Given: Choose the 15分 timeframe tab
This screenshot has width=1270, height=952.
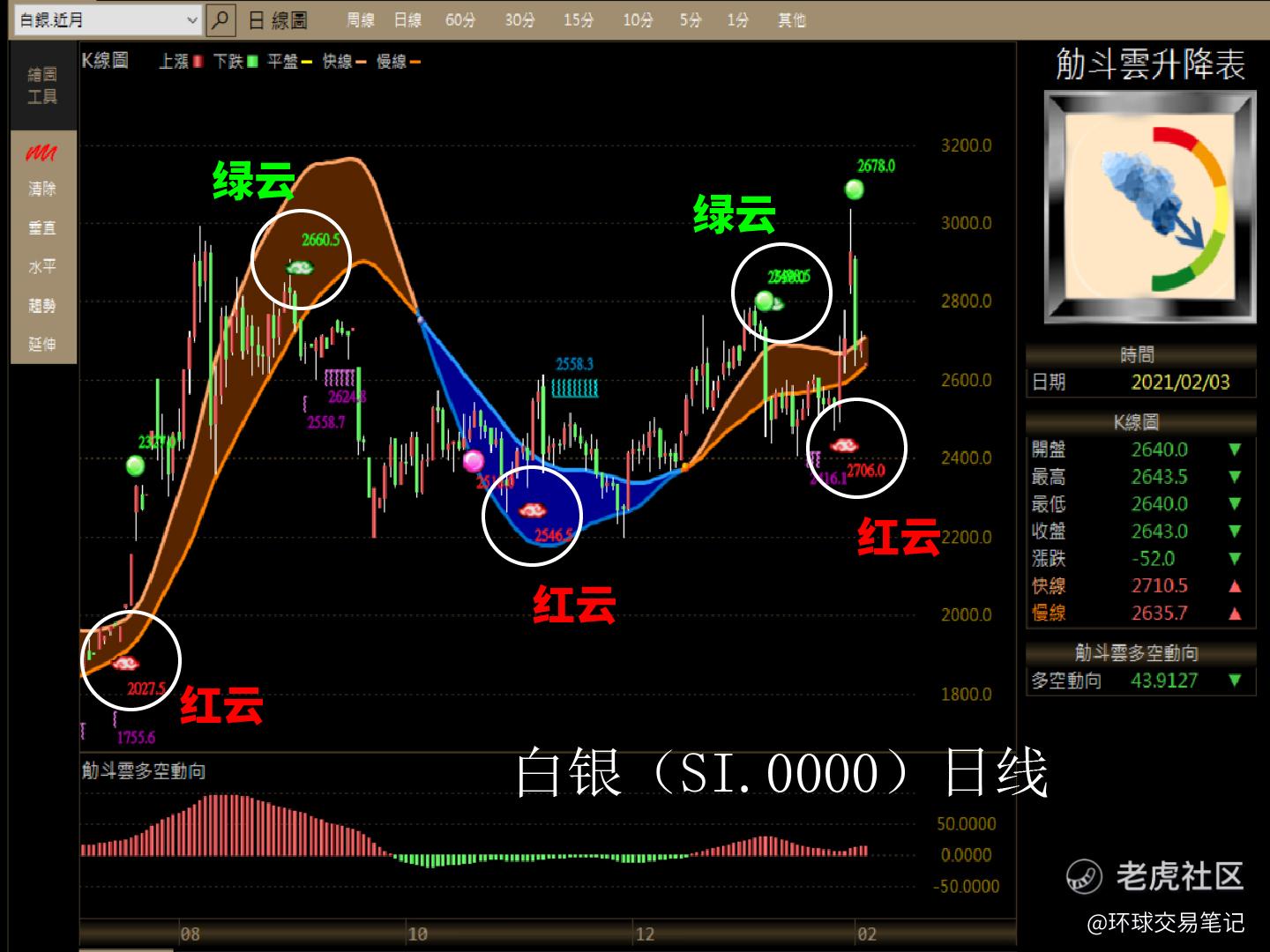Looking at the screenshot, I should (579, 19).
